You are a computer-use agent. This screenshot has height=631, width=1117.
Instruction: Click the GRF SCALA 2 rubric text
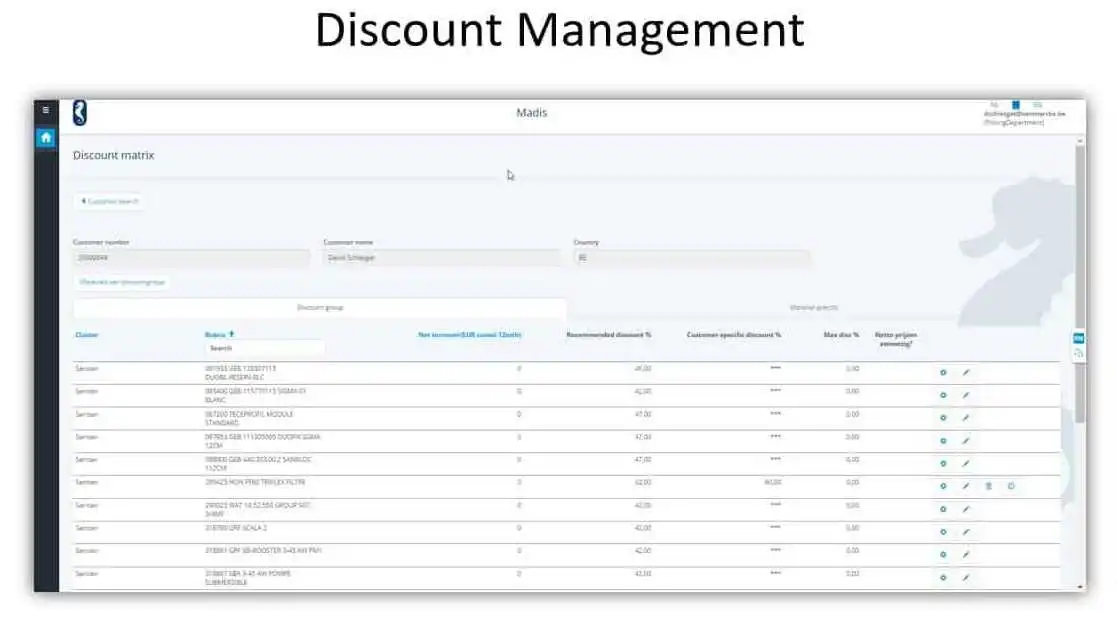click(x=236, y=528)
